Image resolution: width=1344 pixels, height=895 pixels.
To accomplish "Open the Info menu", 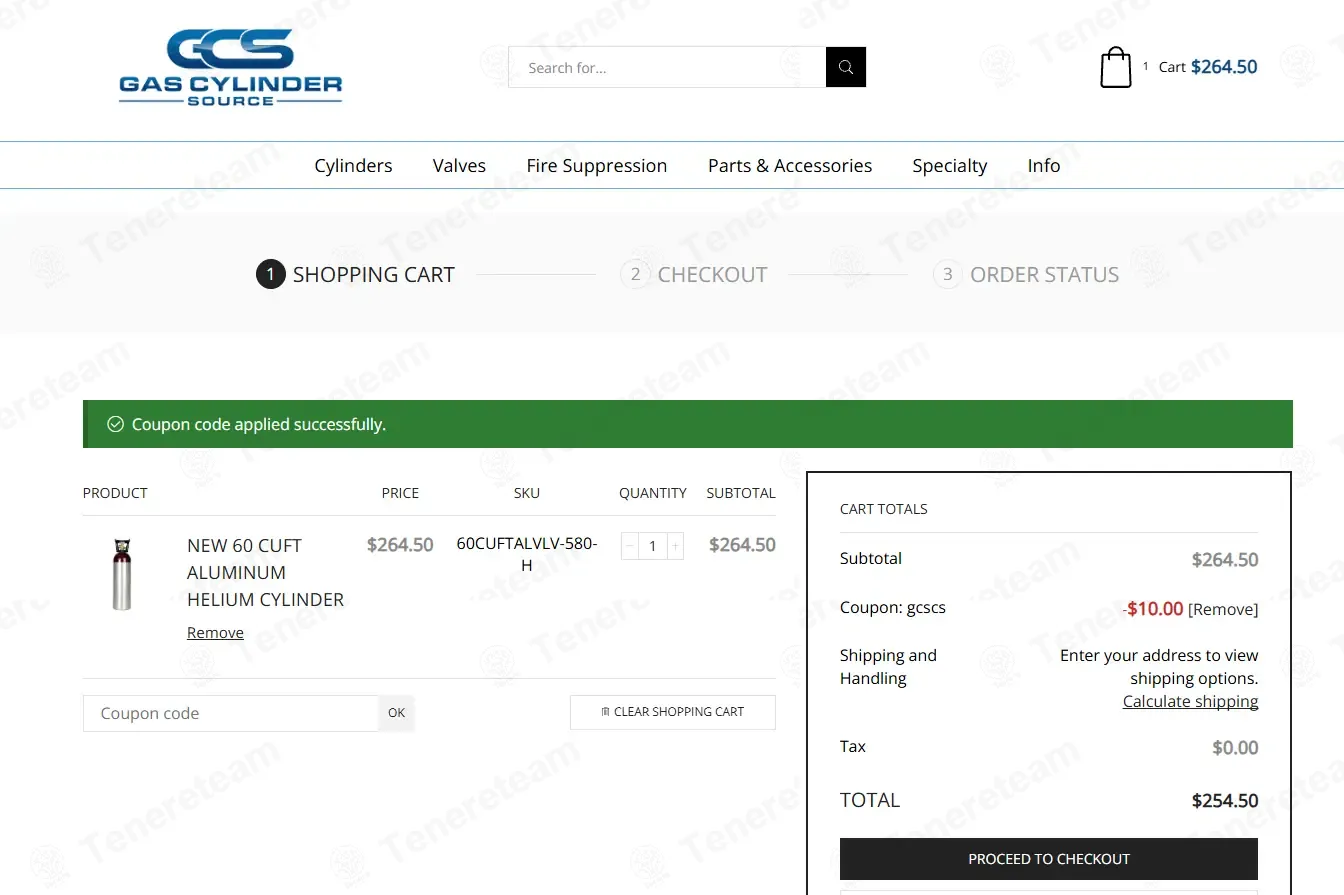I will [1044, 166].
